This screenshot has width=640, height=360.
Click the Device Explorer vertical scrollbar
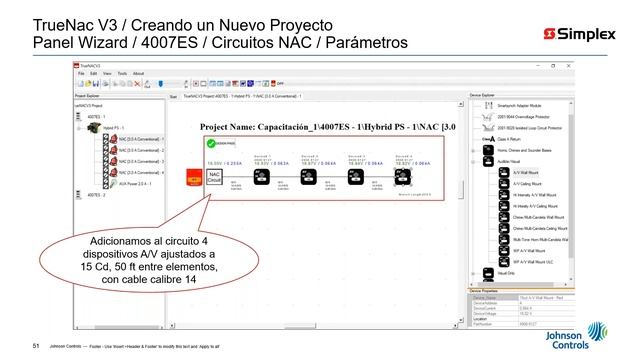coord(571,186)
